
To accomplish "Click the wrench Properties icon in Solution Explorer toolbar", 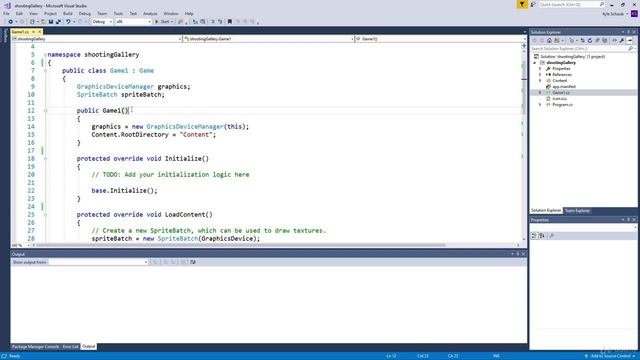I will pyautogui.click(x=622, y=40).
